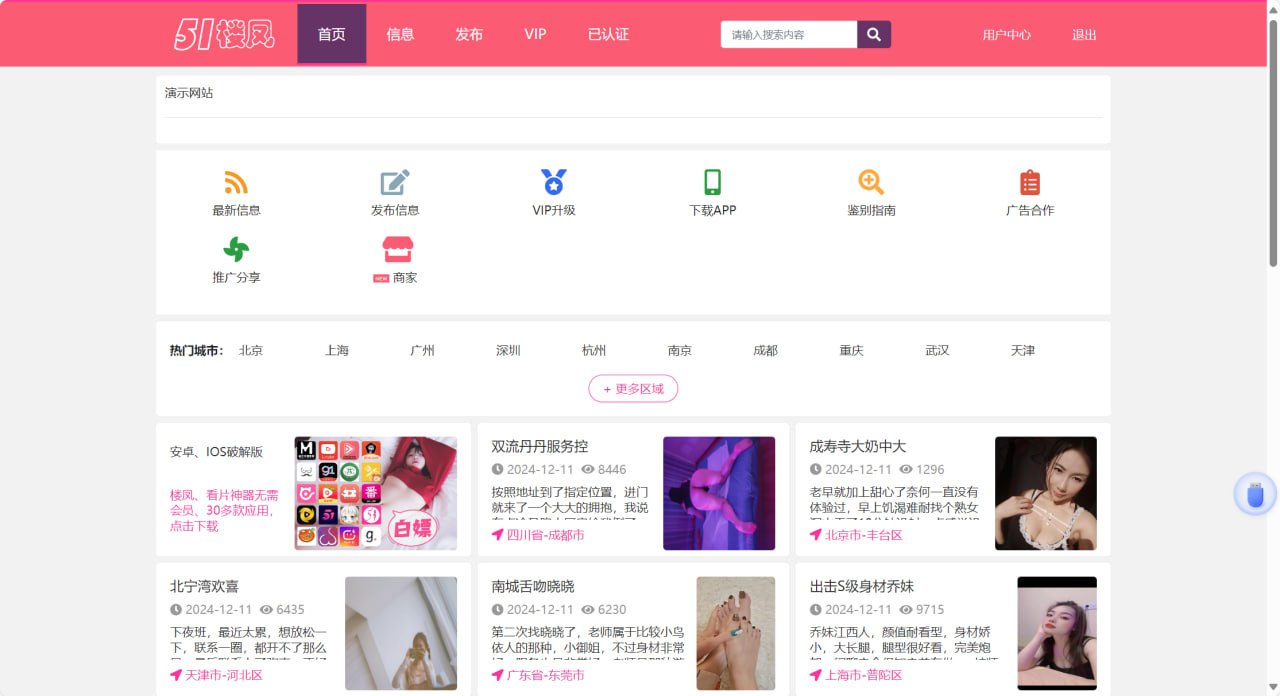Screen dimensions: 1280x696
Task: Open the 商家 storefront icon
Action: pyautogui.click(x=397, y=249)
